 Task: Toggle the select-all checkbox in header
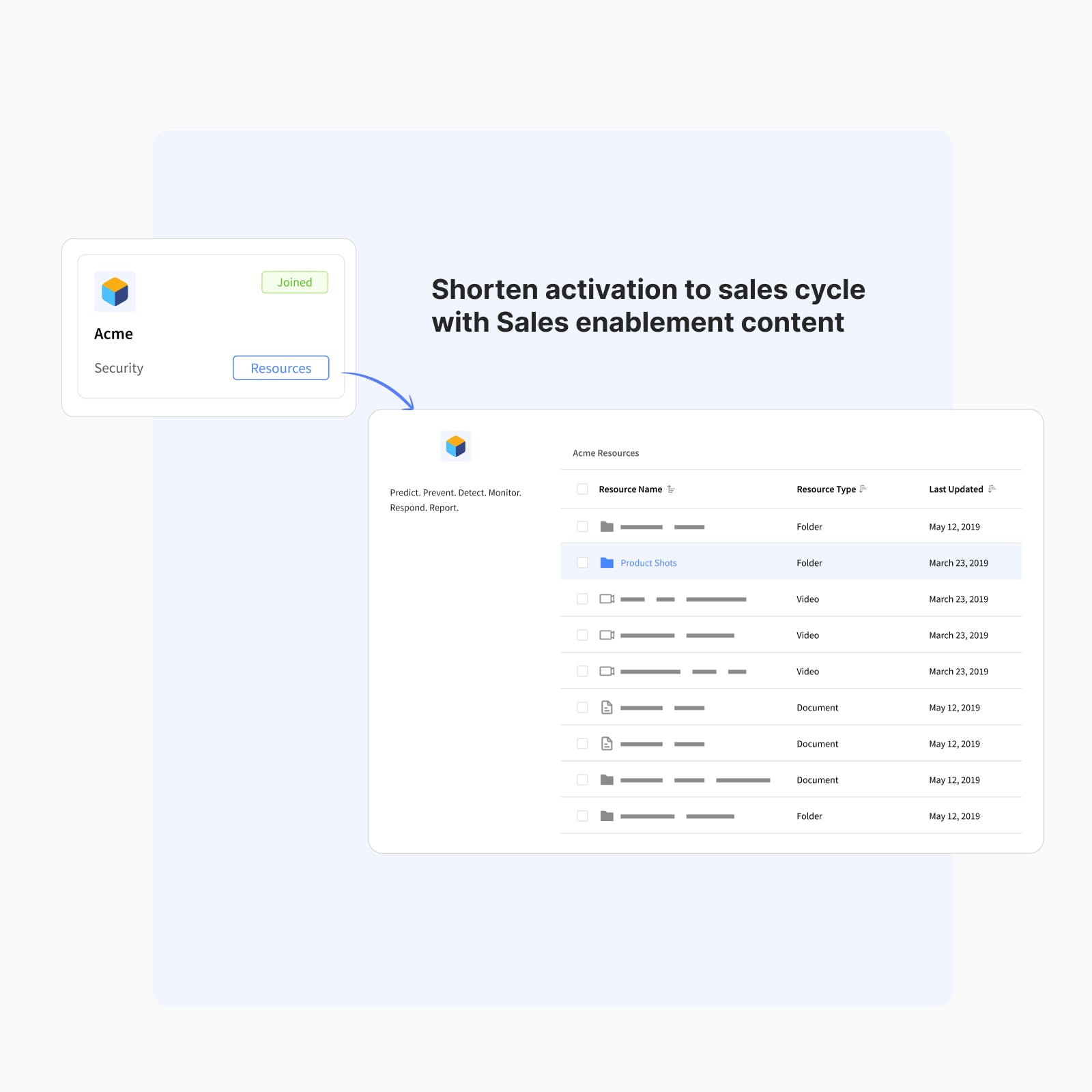[582, 489]
